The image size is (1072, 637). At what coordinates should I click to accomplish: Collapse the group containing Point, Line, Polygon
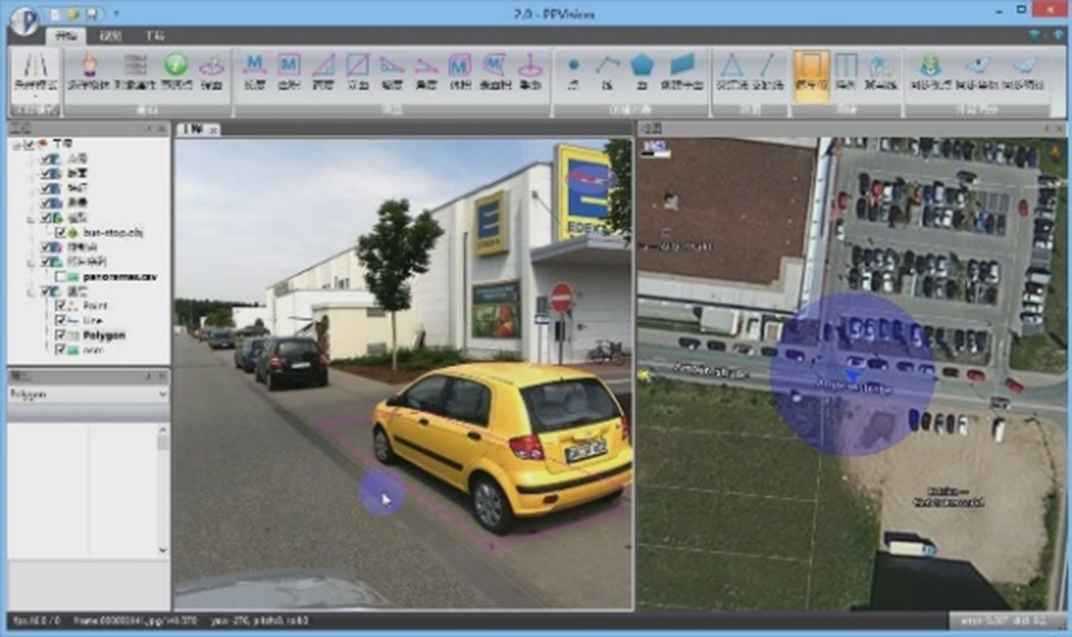tap(30, 291)
